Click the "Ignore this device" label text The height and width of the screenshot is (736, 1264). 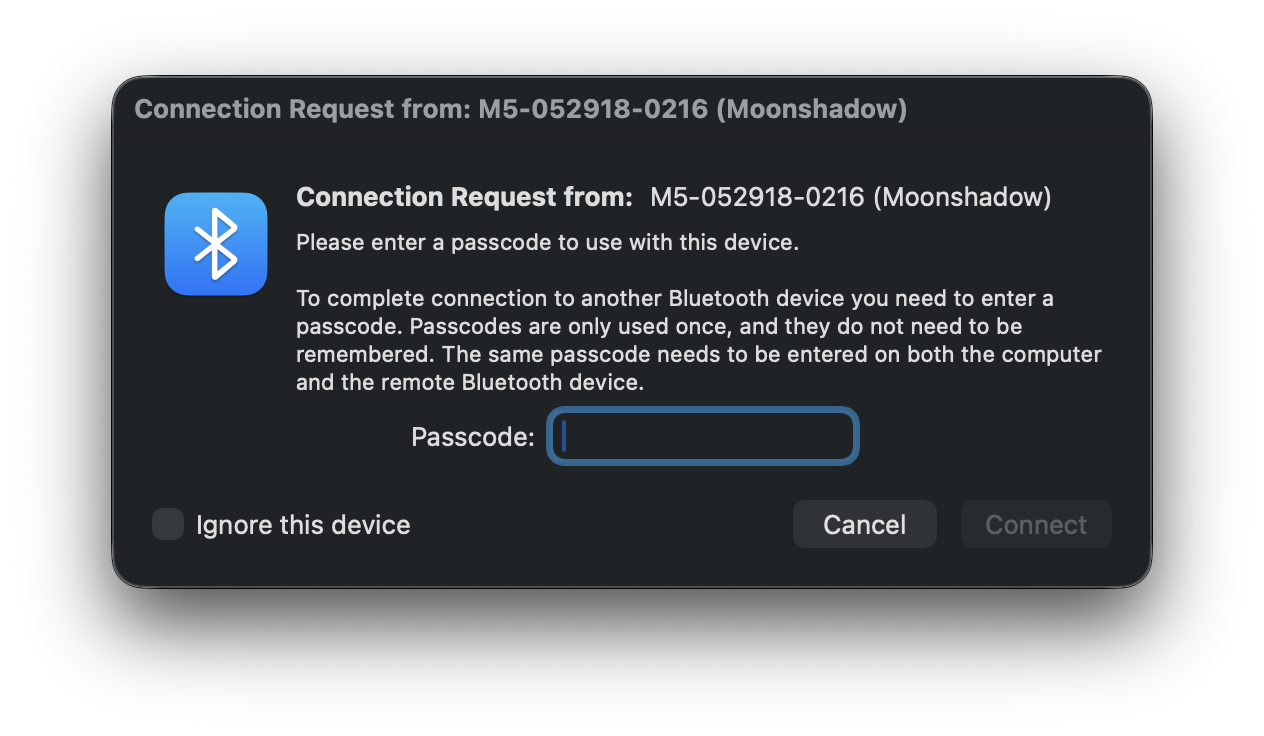303,525
